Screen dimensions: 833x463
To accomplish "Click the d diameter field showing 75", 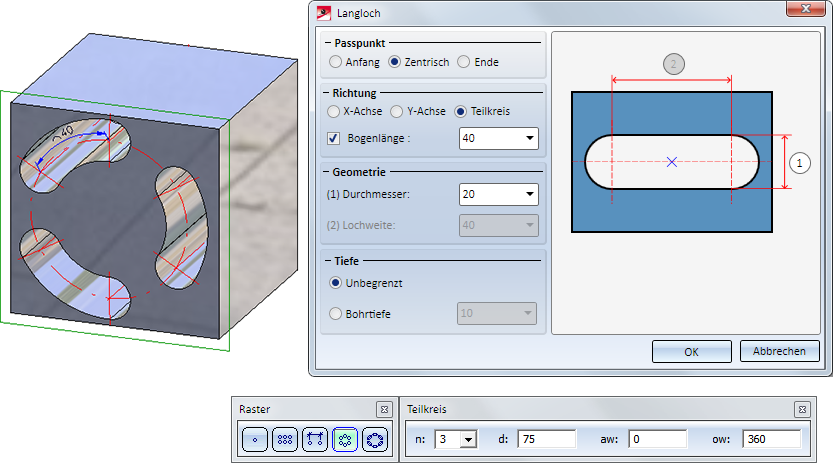I will [x=547, y=439].
